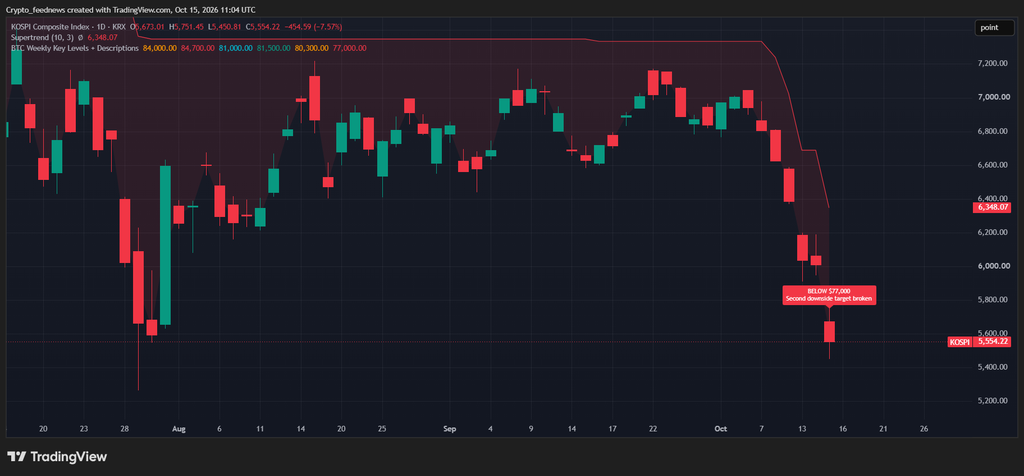Viewport: 1024px width, 476px height.
Task: Click the 5,200.00 price axis label
Action: click(992, 401)
